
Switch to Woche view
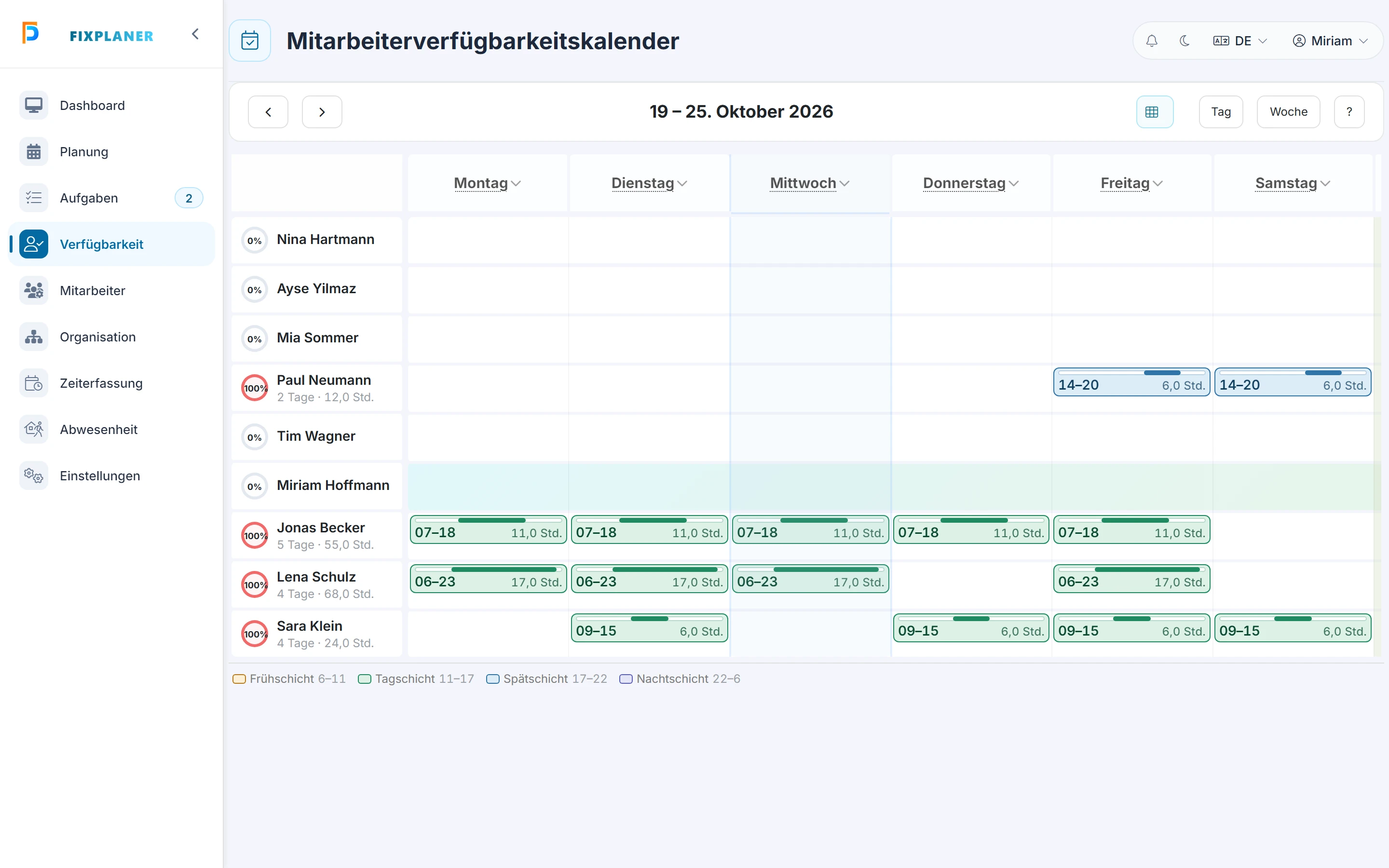(1289, 112)
